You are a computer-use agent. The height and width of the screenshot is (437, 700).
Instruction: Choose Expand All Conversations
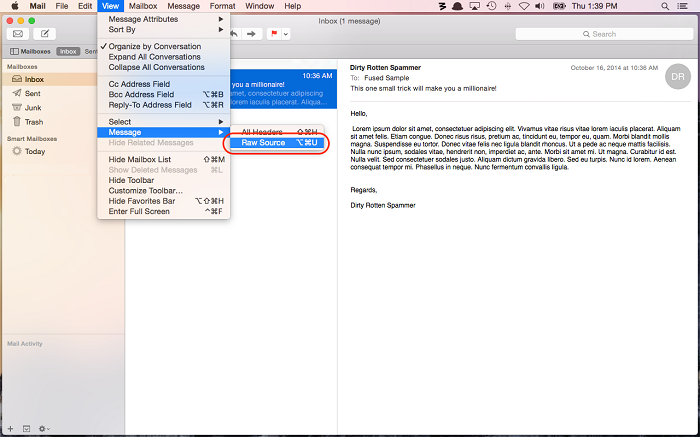(x=164, y=57)
